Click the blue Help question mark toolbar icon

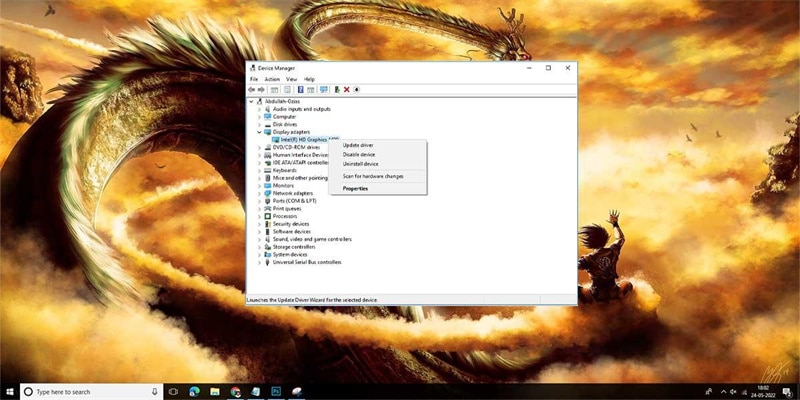coord(301,89)
